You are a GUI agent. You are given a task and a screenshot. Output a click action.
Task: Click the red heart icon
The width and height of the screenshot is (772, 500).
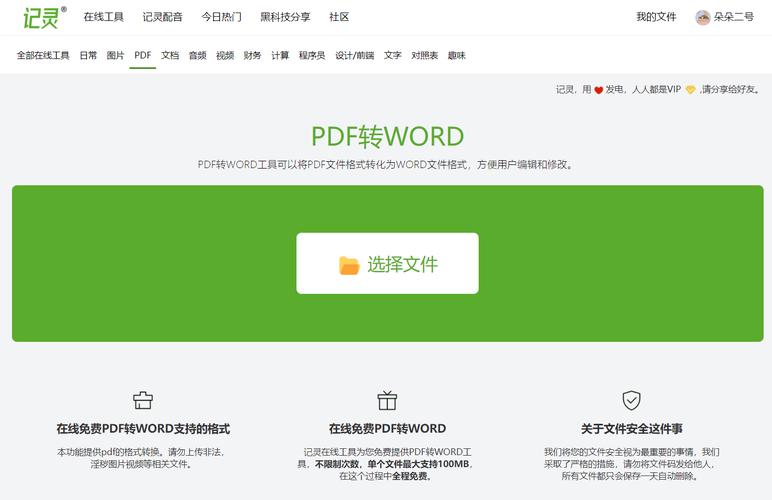pyautogui.click(x=598, y=90)
